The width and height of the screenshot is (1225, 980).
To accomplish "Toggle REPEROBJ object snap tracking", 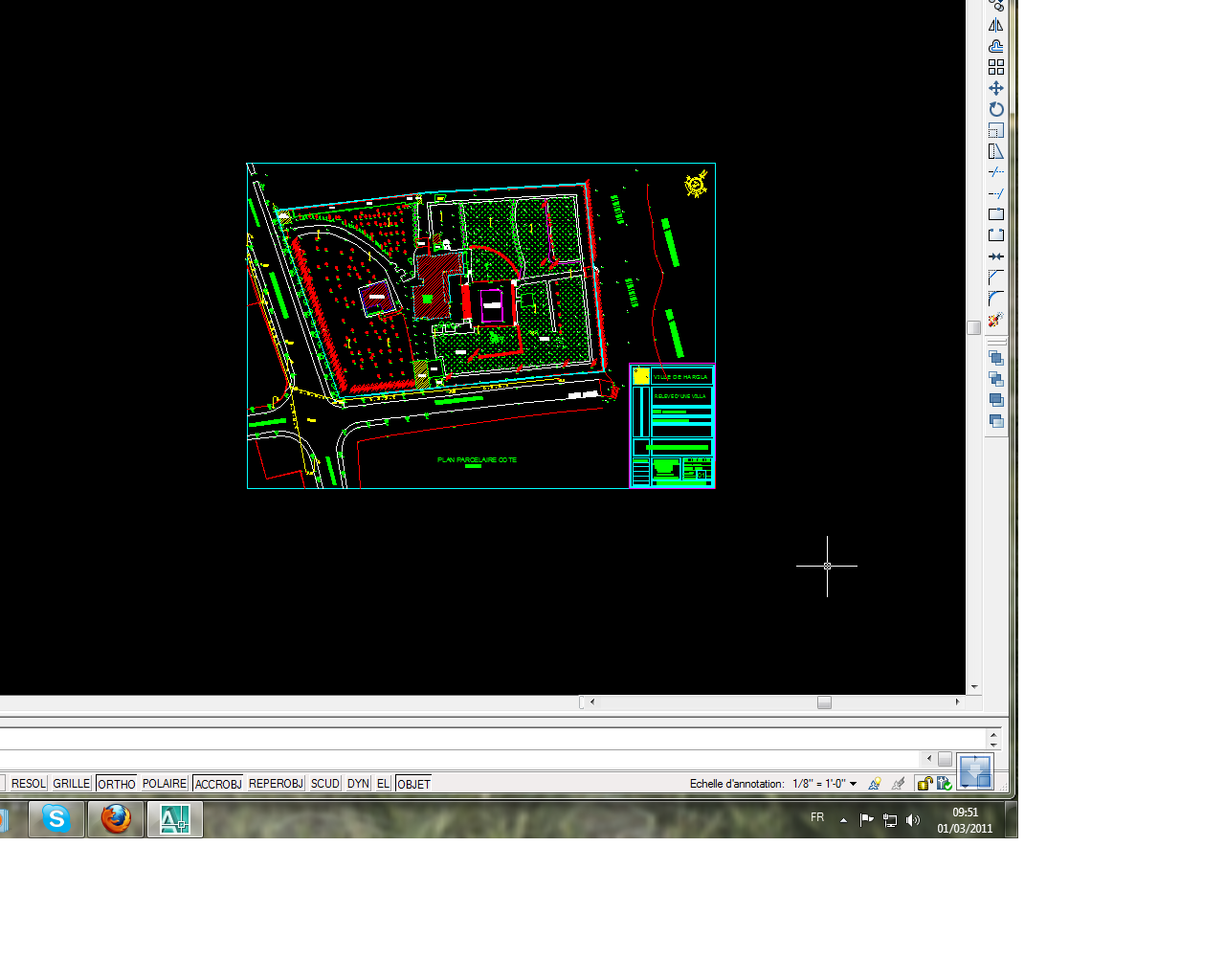I will [x=276, y=784].
